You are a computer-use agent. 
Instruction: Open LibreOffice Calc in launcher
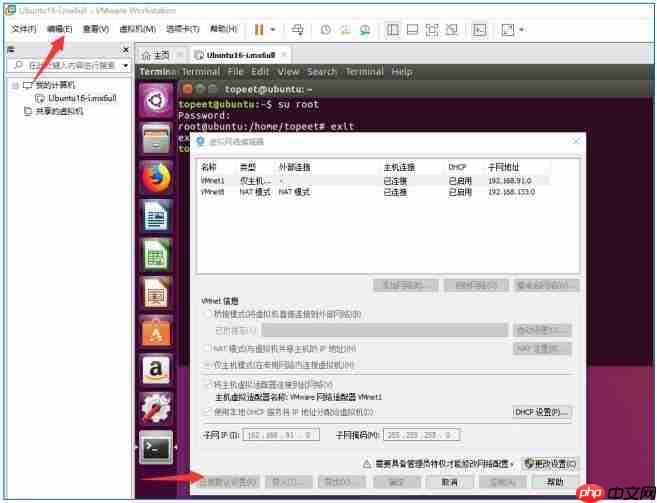(x=156, y=254)
